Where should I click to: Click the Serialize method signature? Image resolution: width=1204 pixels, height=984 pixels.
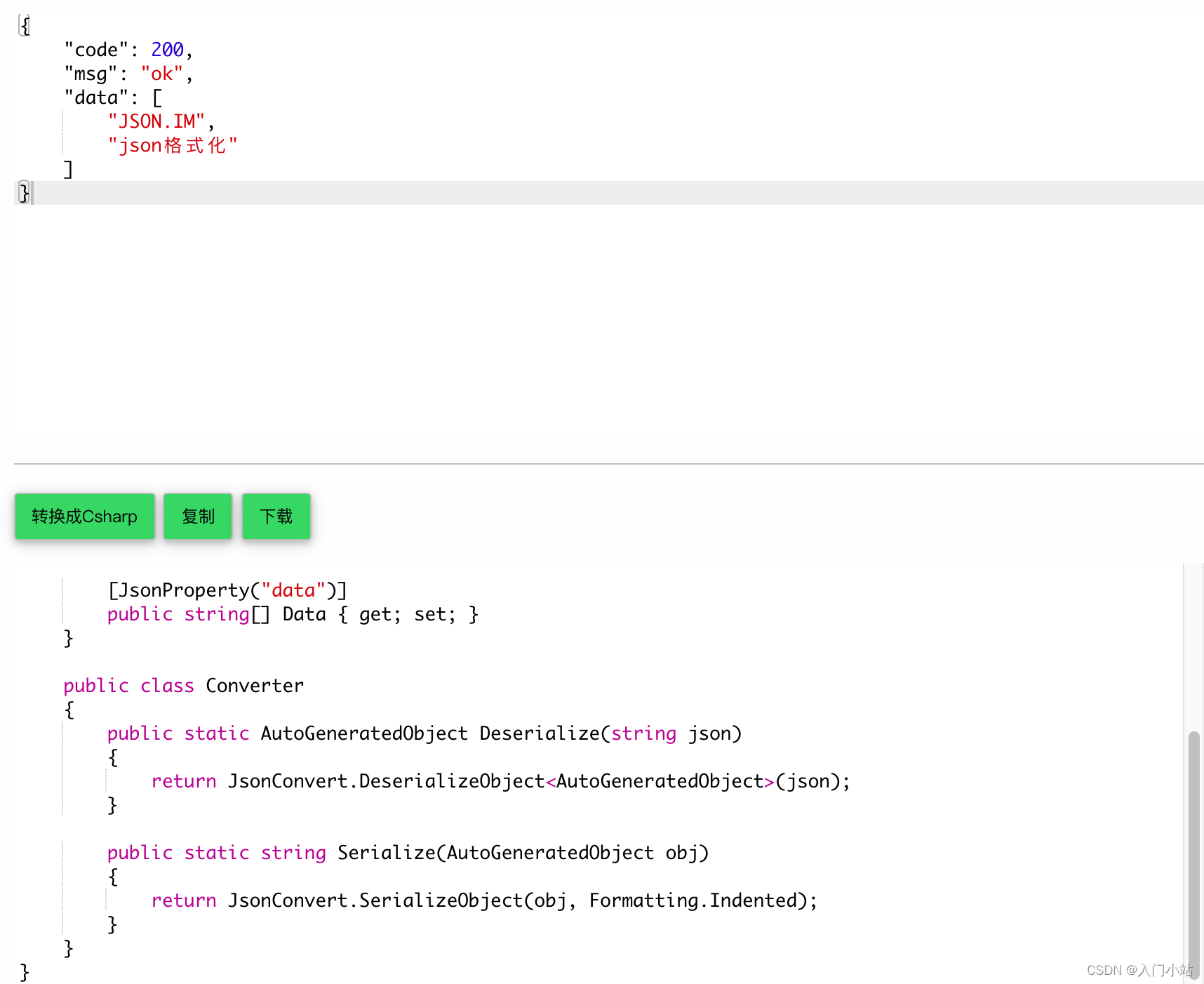tap(408, 853)
